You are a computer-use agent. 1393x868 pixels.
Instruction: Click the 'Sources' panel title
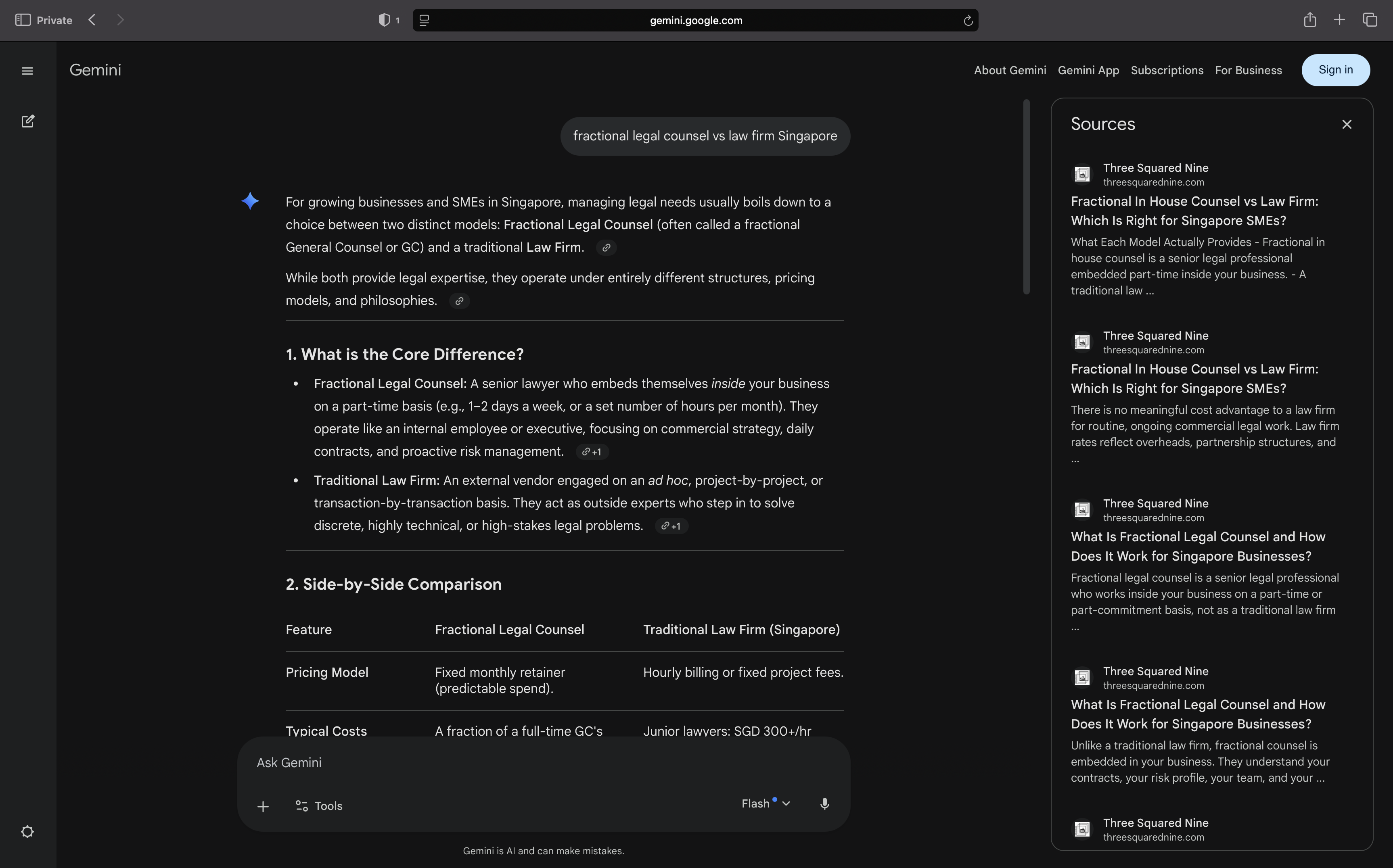[1102, 124]
